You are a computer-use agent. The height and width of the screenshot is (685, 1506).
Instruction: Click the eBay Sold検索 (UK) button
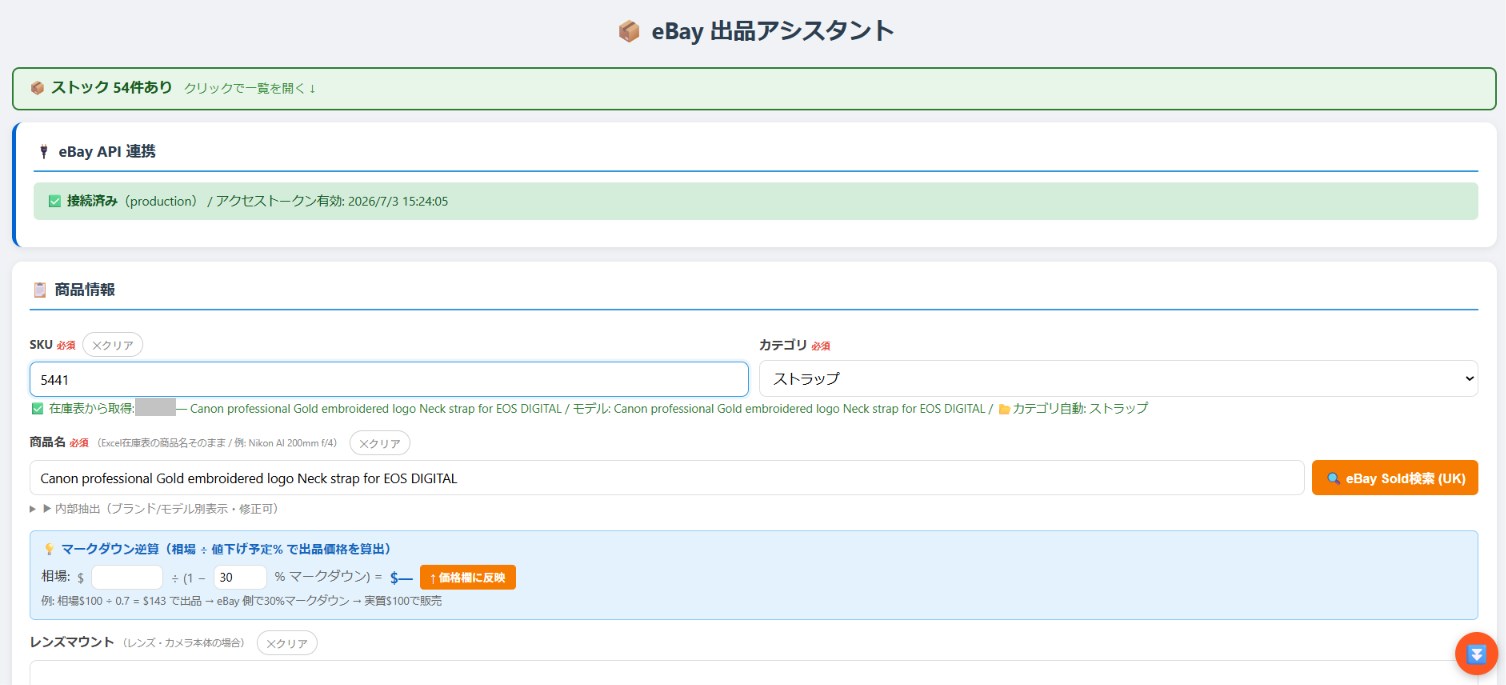point(1394,478)
